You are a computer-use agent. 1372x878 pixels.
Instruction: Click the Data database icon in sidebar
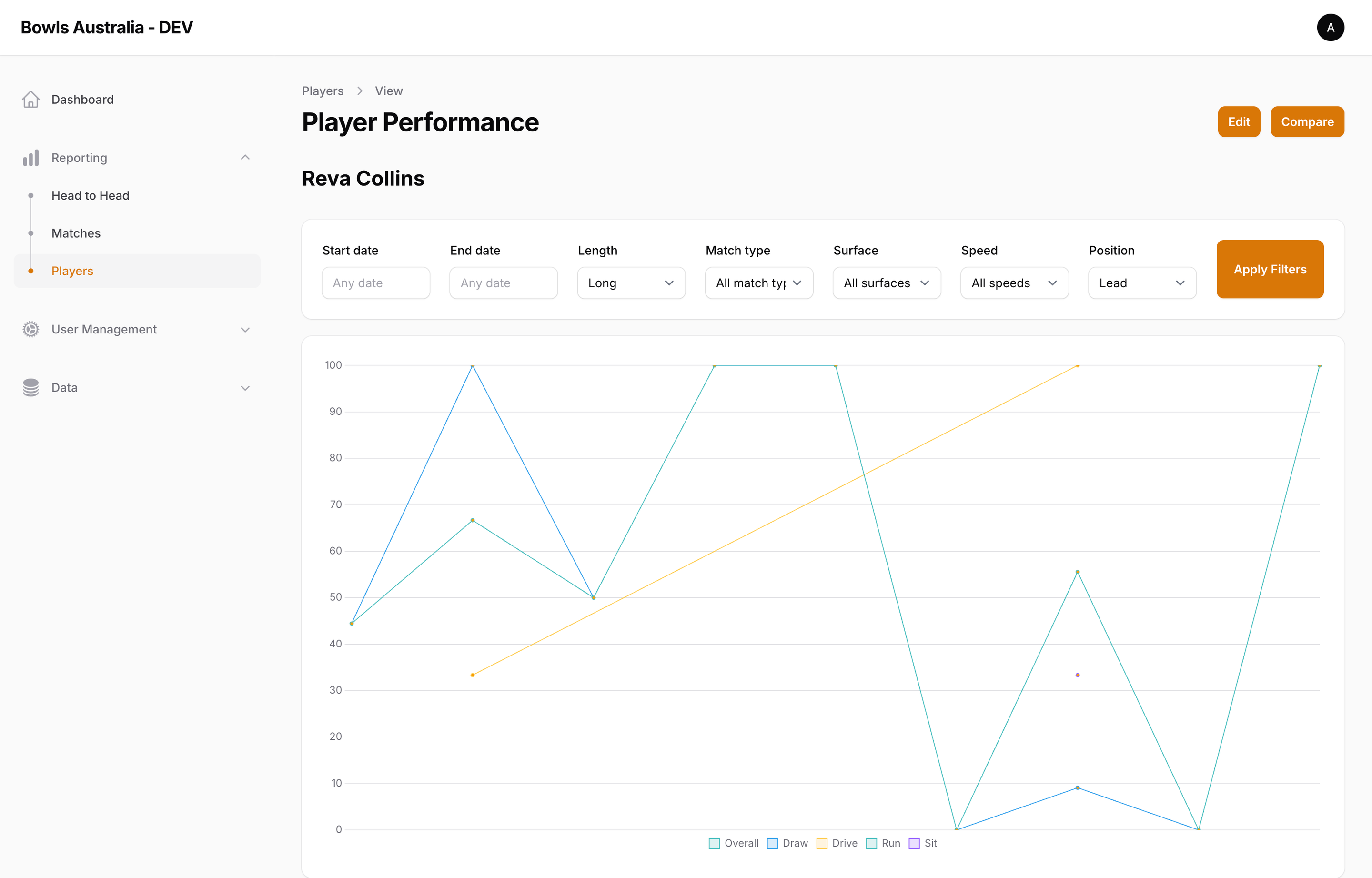click(x=31, y=387)
